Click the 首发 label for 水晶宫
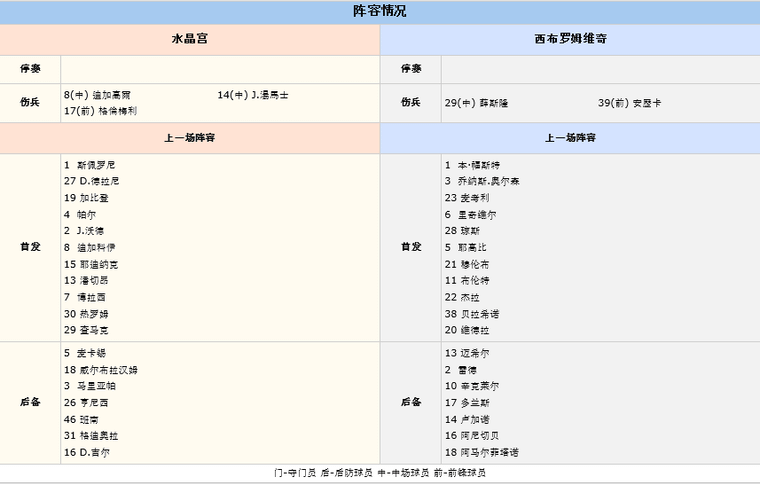Screen dimensions: 760x484 pyautogui.click(x=30, y=247)
